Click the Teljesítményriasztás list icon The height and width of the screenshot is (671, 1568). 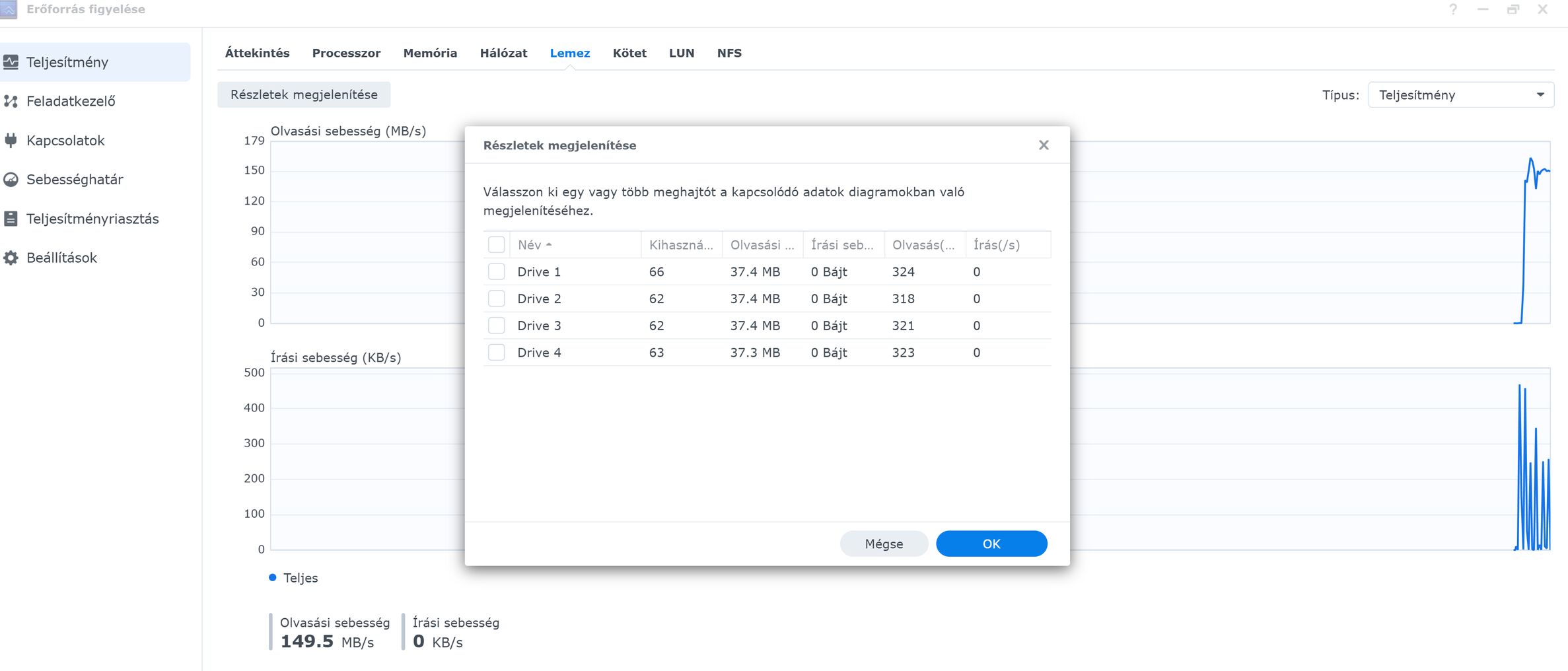coord(11,219)
